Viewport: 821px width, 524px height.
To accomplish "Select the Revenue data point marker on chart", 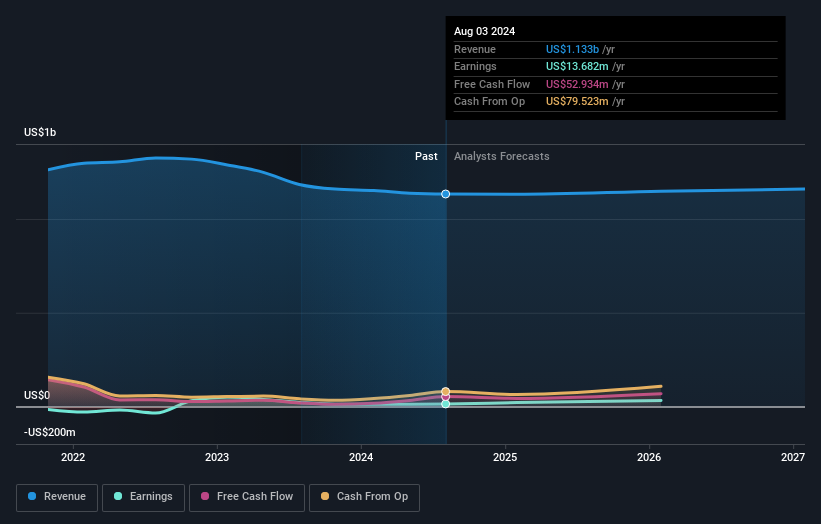I will pyautogui.click(x=446, y=194).
